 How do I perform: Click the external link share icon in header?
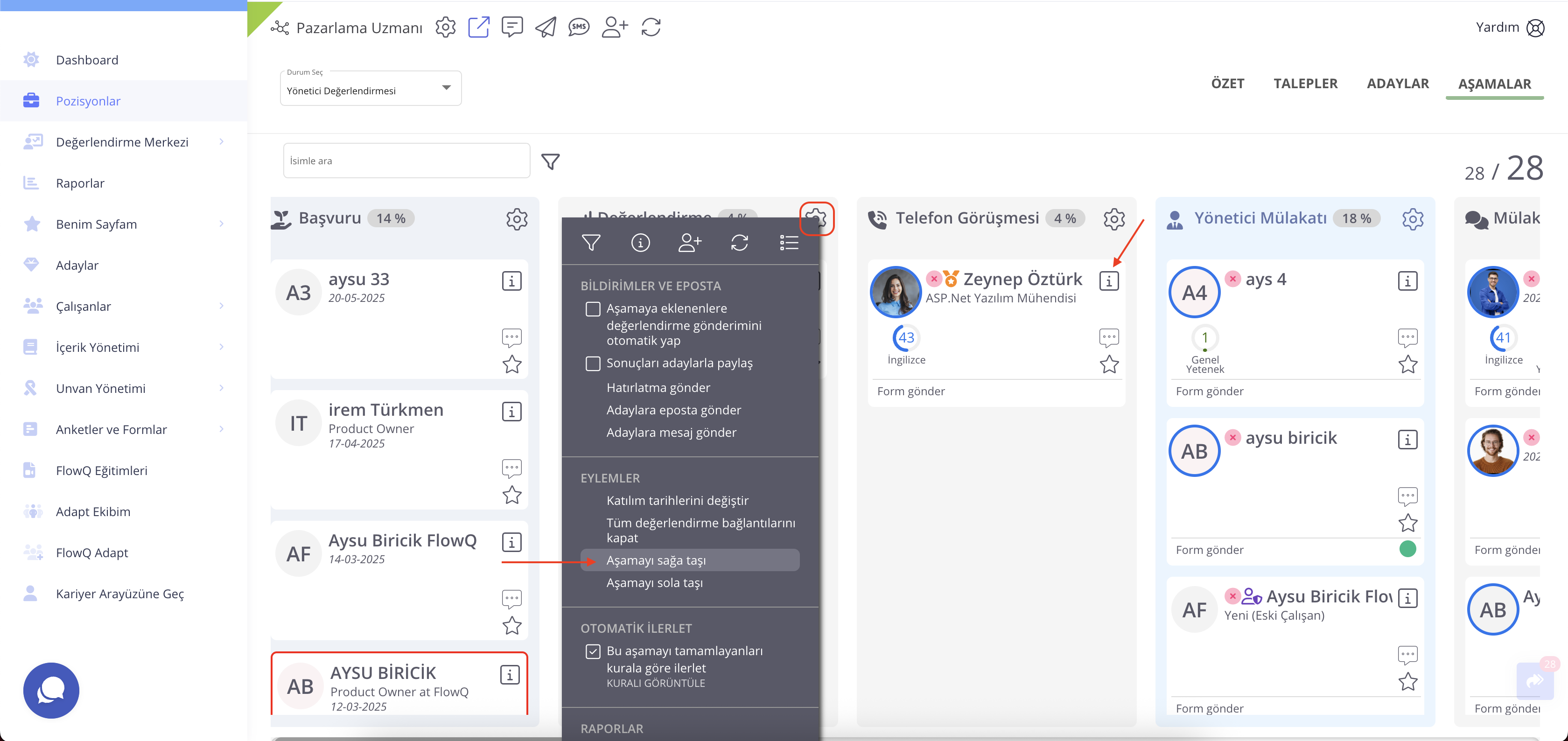pos(478,28)
